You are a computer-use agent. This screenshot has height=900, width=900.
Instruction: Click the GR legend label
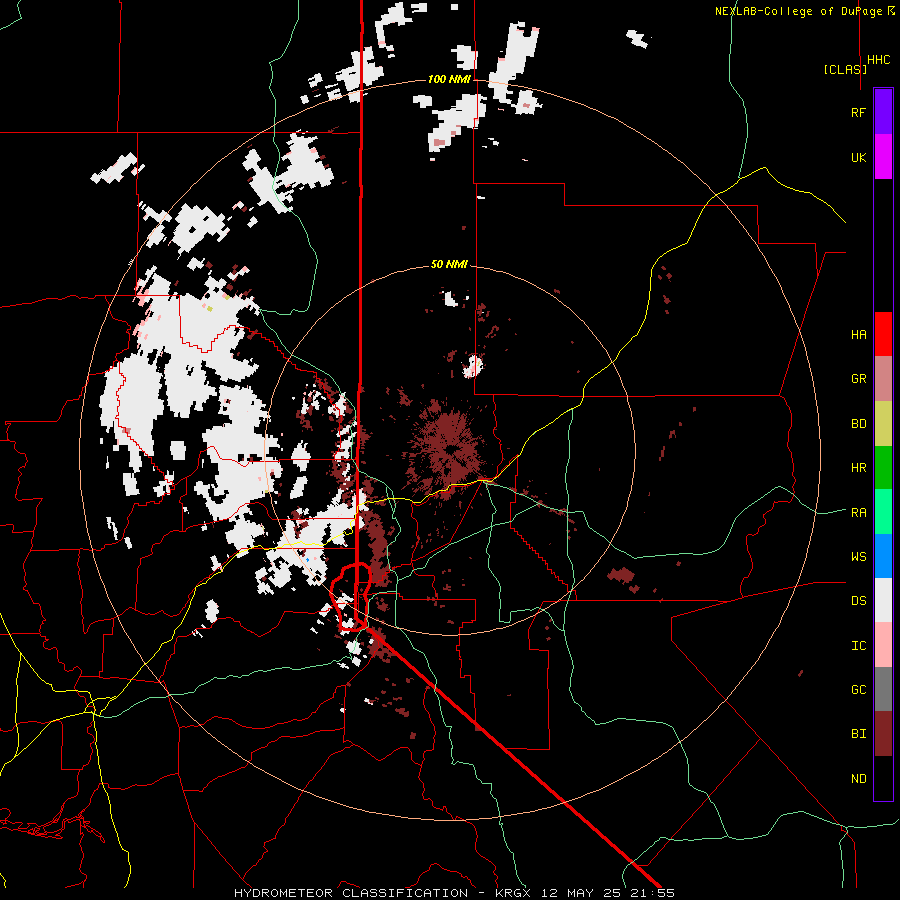click(x=858, y=379)
